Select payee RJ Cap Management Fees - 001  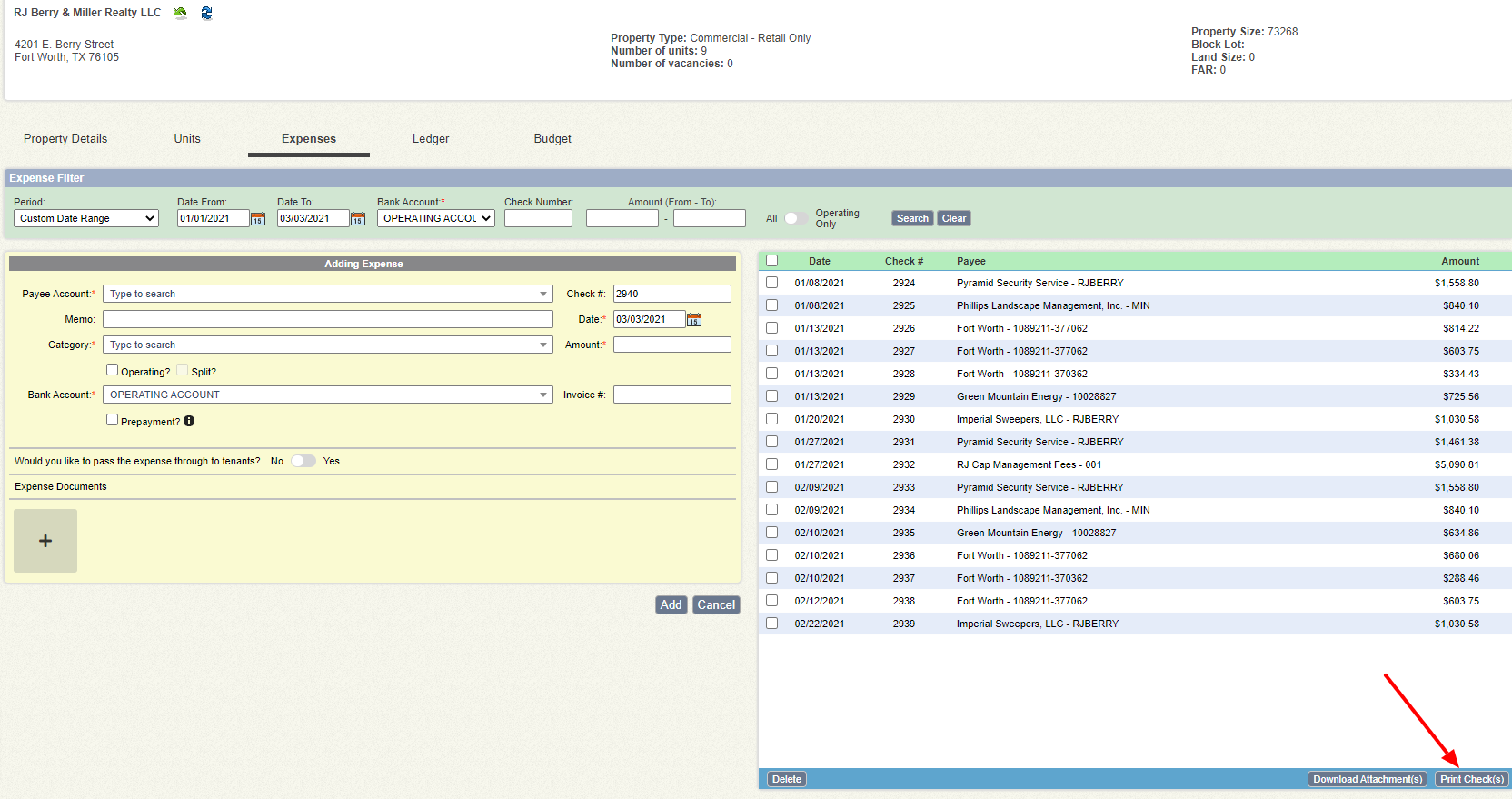pos(1029,464)
